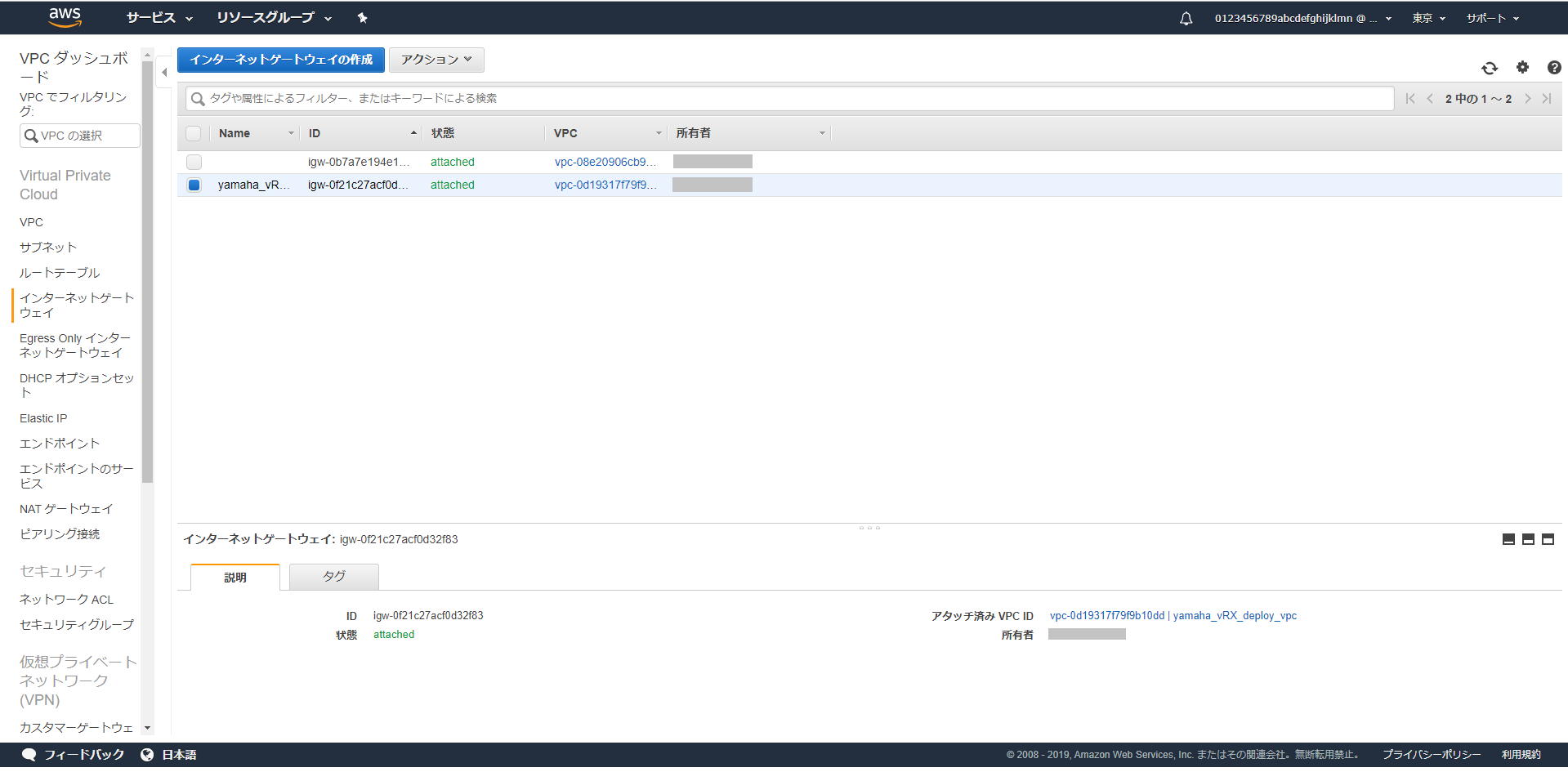The width and height of the screenshot is (1568, 772).
Task: Open the notifications bell
Action: pos(1186,18)
